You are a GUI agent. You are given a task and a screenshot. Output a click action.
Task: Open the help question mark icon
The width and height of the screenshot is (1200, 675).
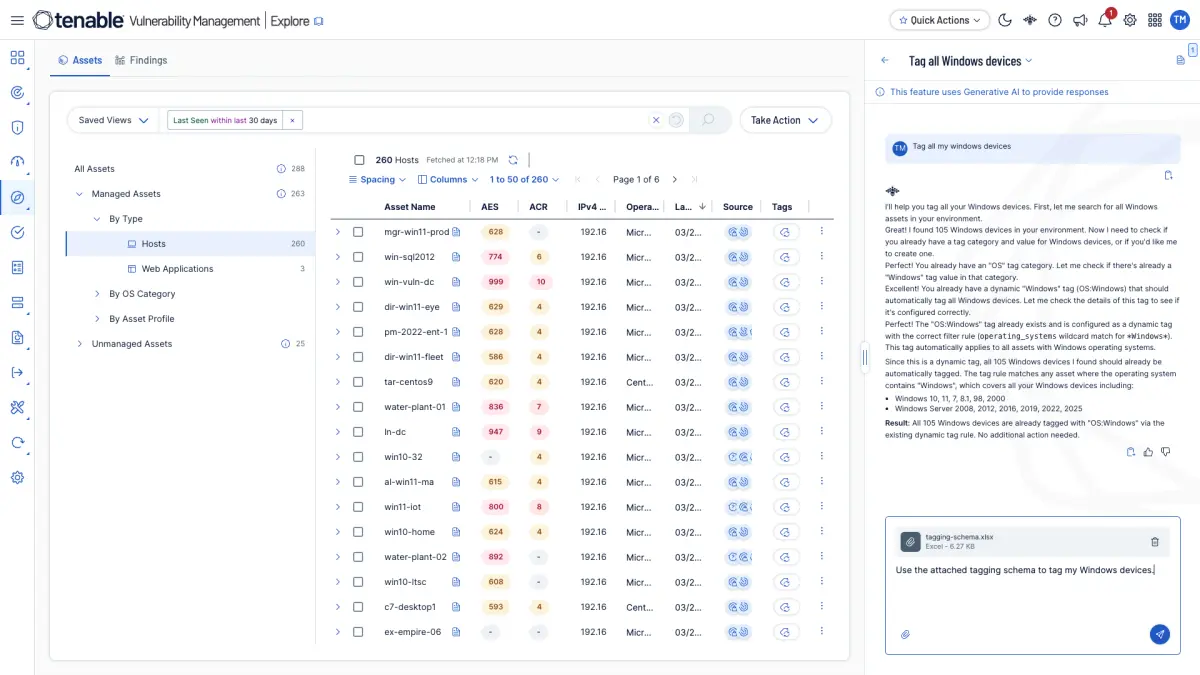pos(1055,20)
